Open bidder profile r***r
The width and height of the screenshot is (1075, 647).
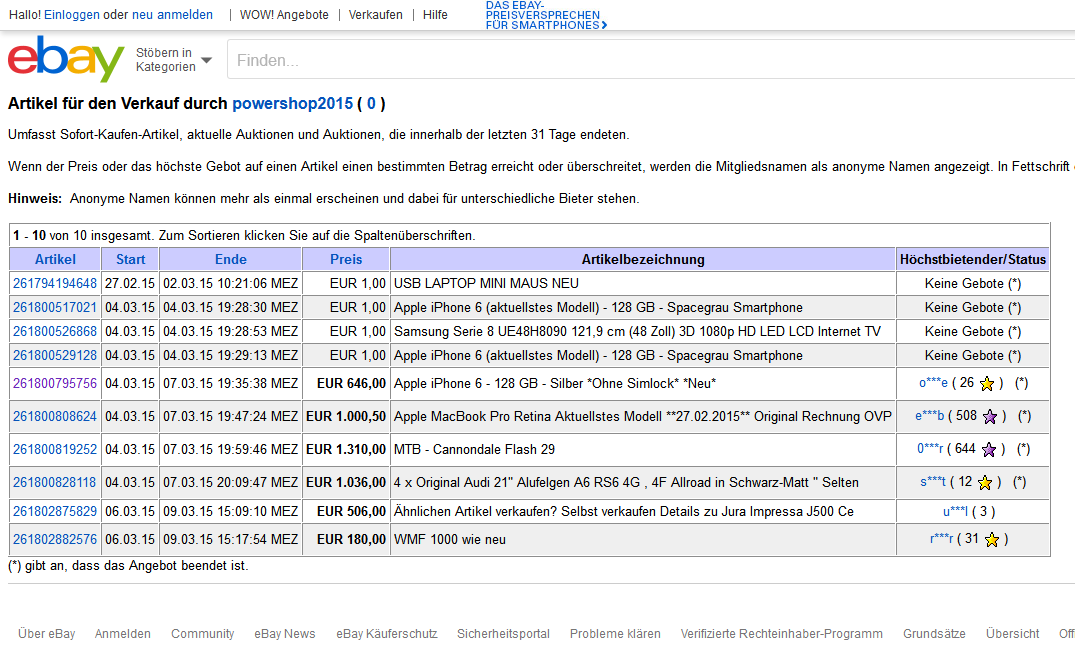click(x=941, y=539)
